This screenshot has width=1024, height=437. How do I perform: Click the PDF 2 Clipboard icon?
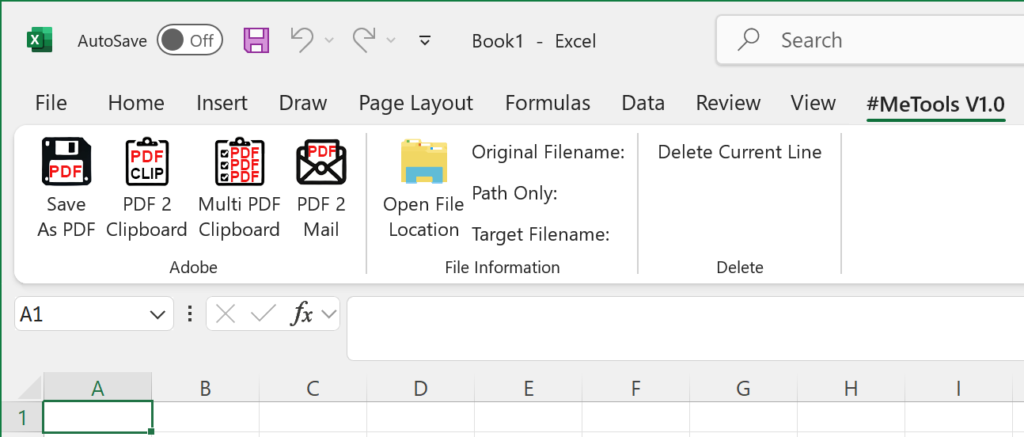(147, 163)
